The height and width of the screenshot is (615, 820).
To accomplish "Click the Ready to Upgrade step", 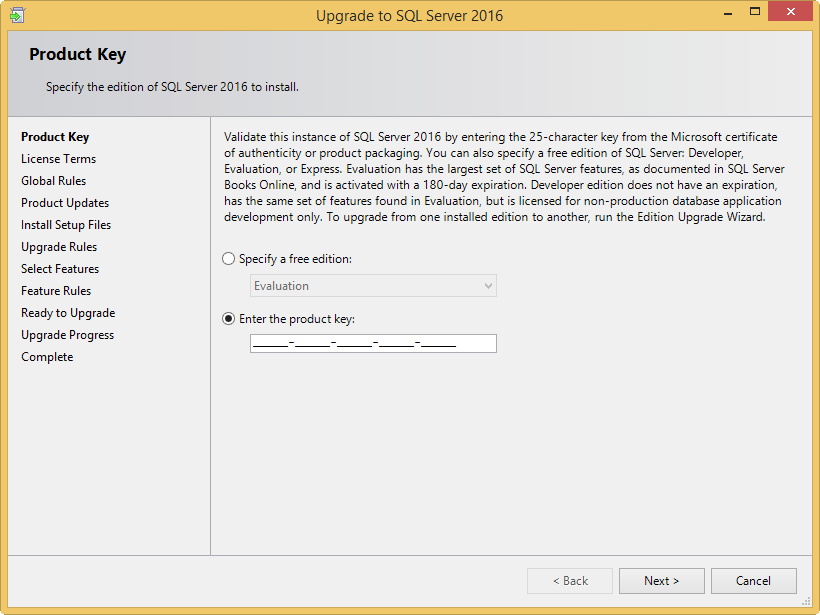I will click(68, 313).
